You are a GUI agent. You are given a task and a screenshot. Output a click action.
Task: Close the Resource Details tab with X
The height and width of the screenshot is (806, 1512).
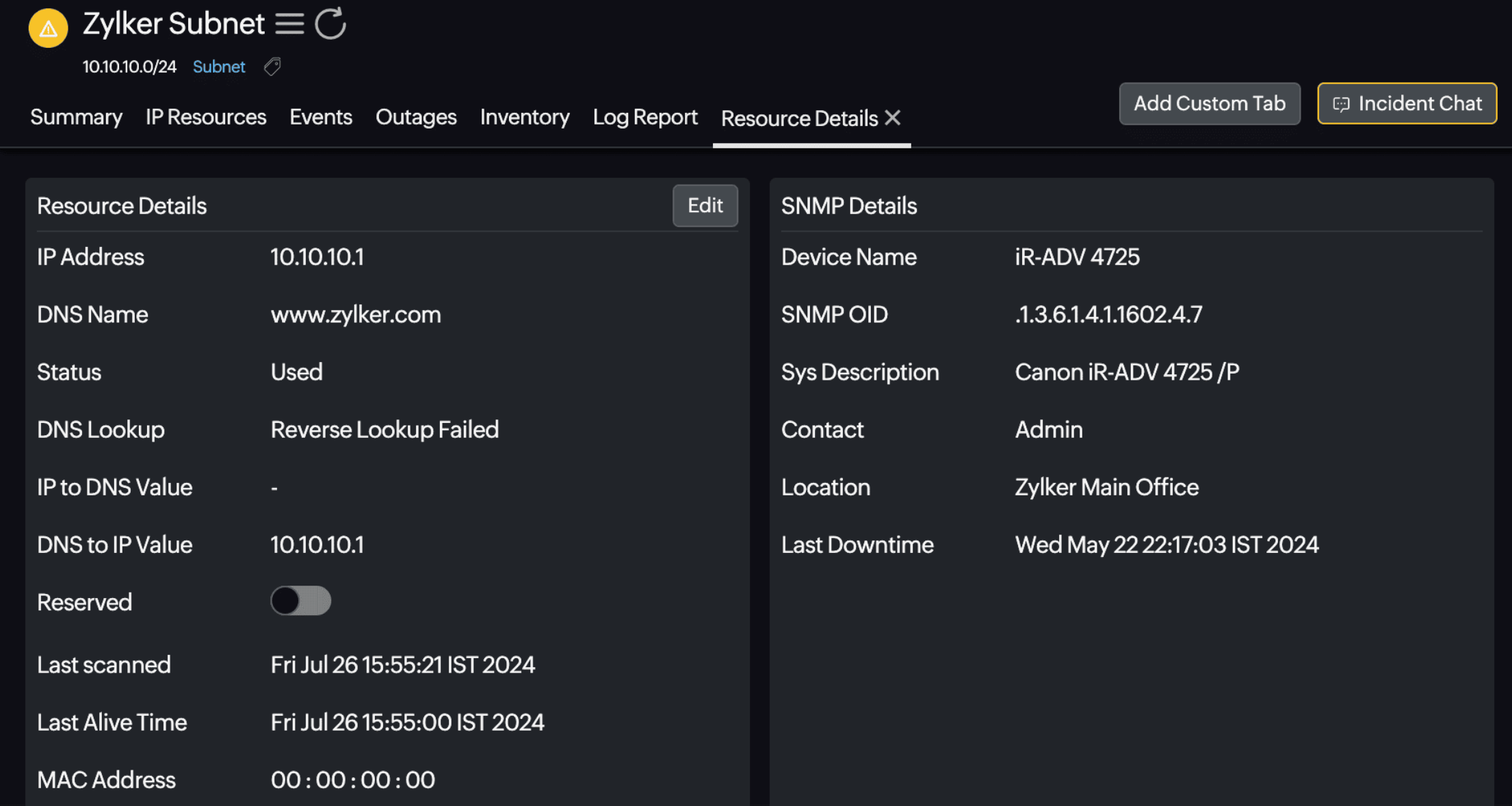click(x=893, y=118)
